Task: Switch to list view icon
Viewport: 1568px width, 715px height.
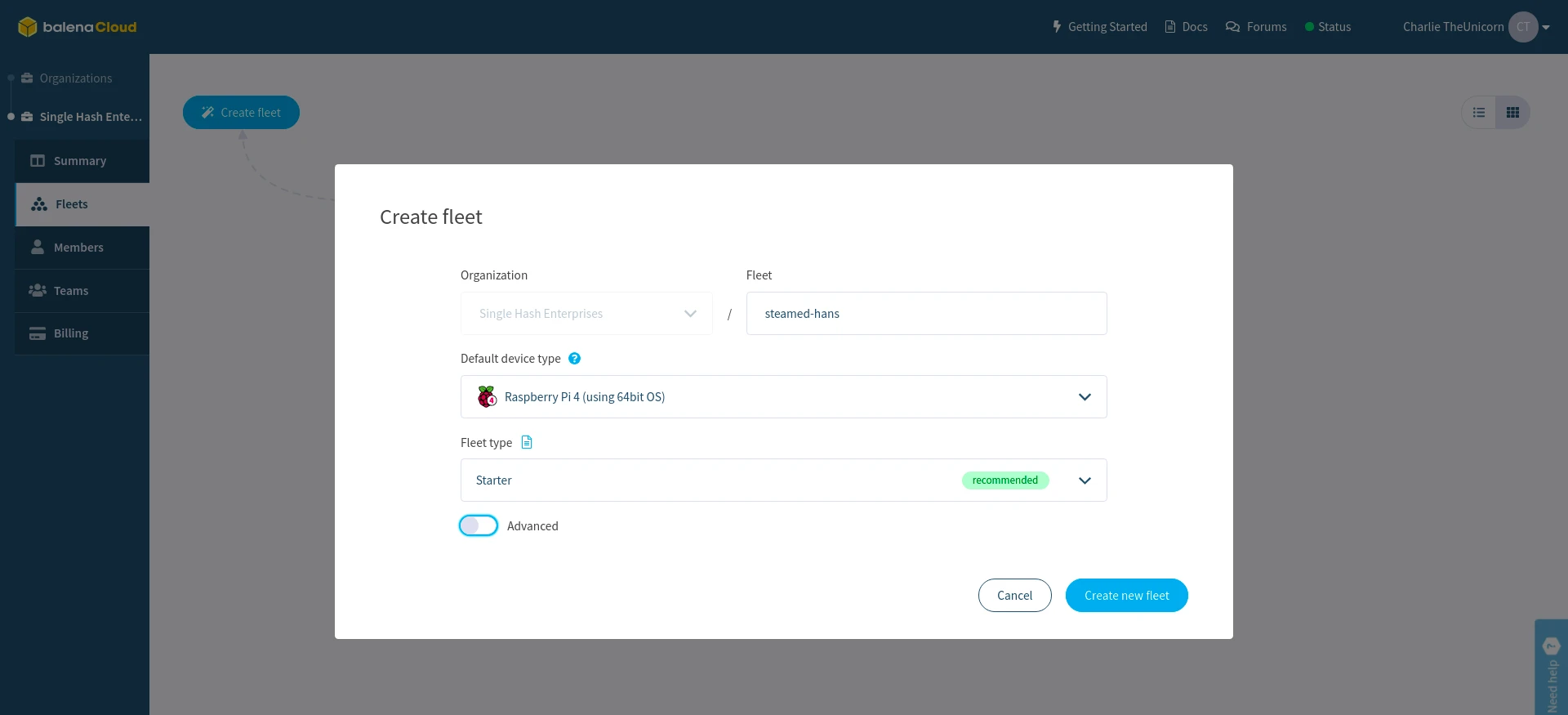Action: pyautogui.click(x=1479, y=113)
